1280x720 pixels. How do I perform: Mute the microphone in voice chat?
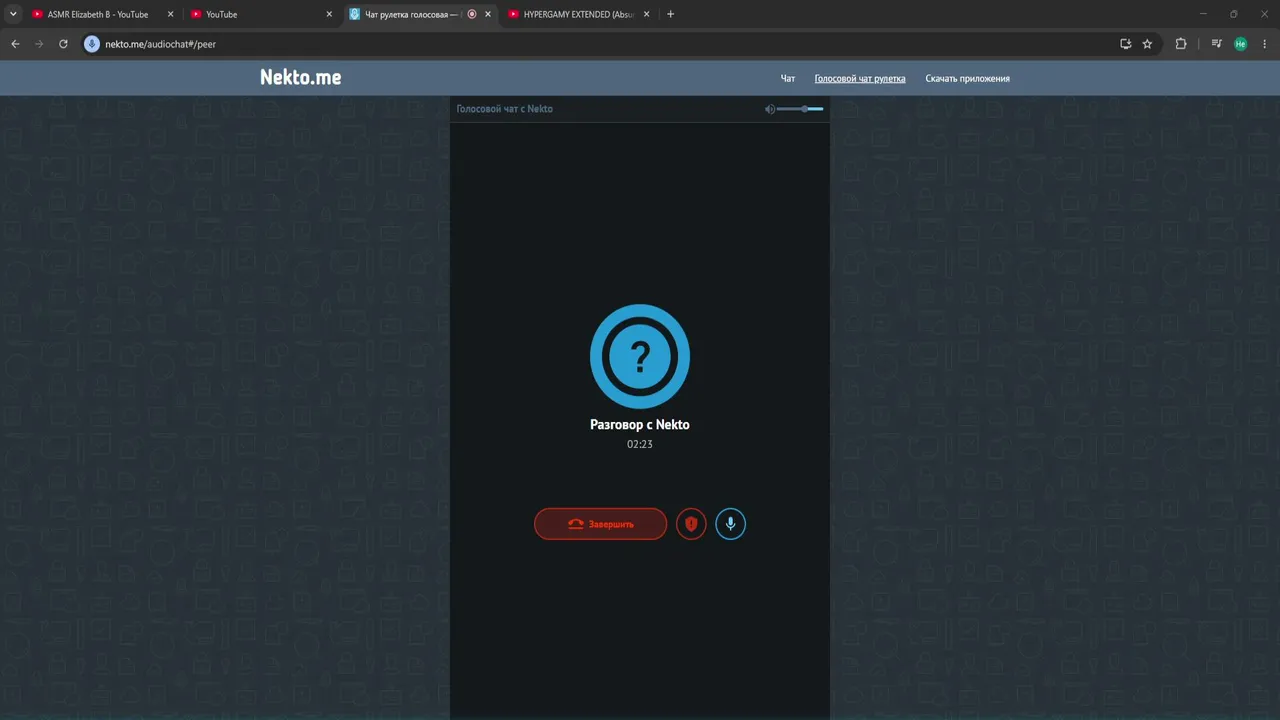[x=731, y=524]
